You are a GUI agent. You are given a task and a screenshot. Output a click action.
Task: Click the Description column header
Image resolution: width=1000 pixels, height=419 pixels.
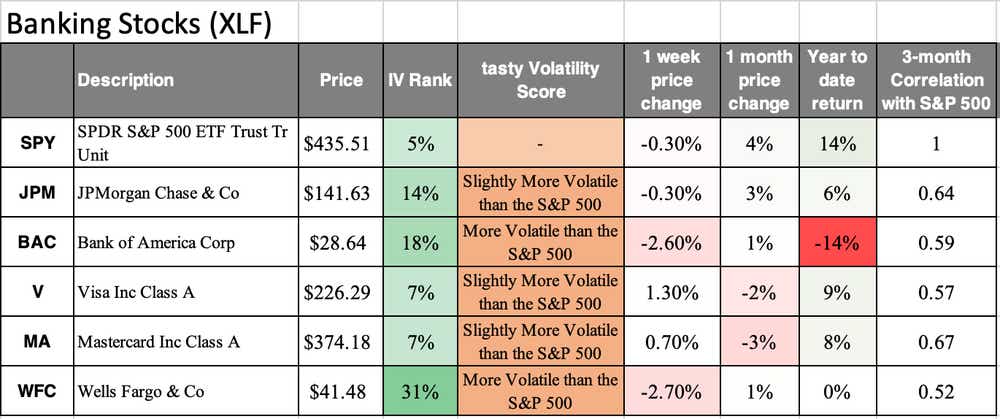186,80
